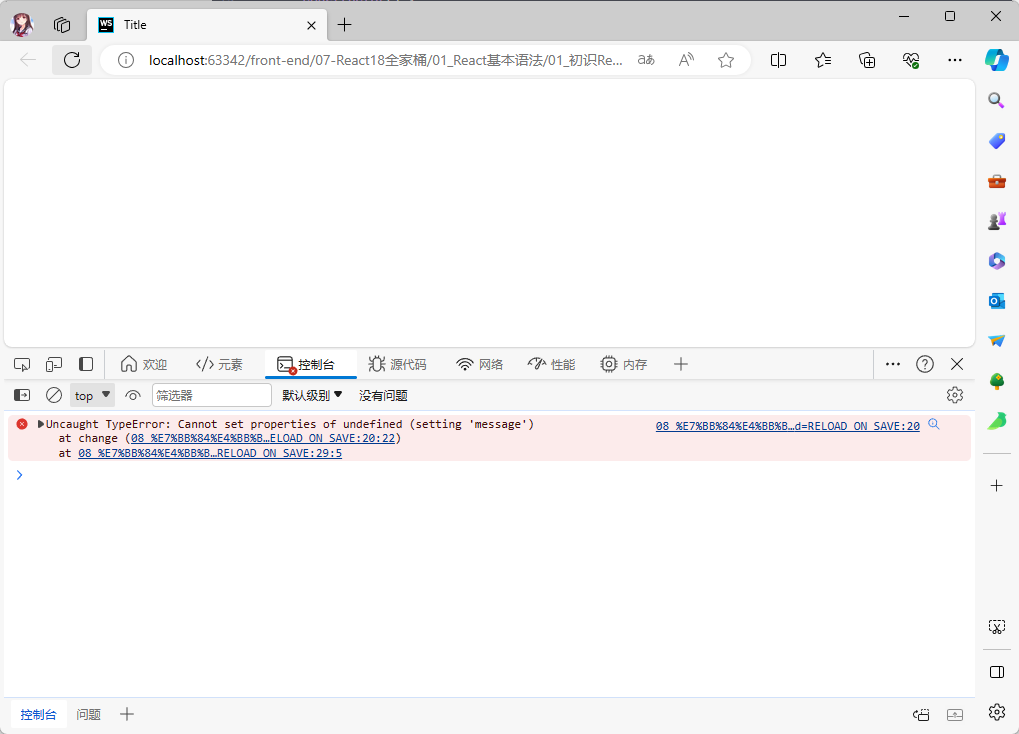Click the 没有问题 issues button
The image size is (1019, 734).
point(383,395)
